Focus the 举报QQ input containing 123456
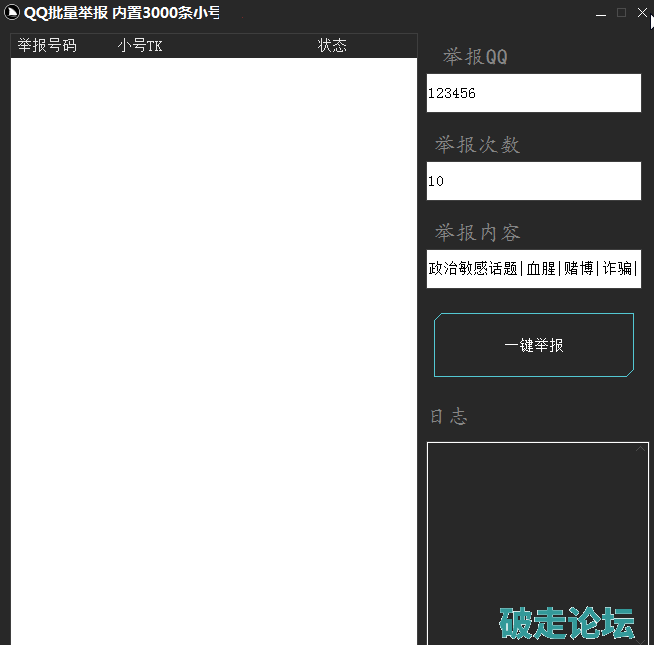Screen dimensions: 654x645 tap(533, 93)
